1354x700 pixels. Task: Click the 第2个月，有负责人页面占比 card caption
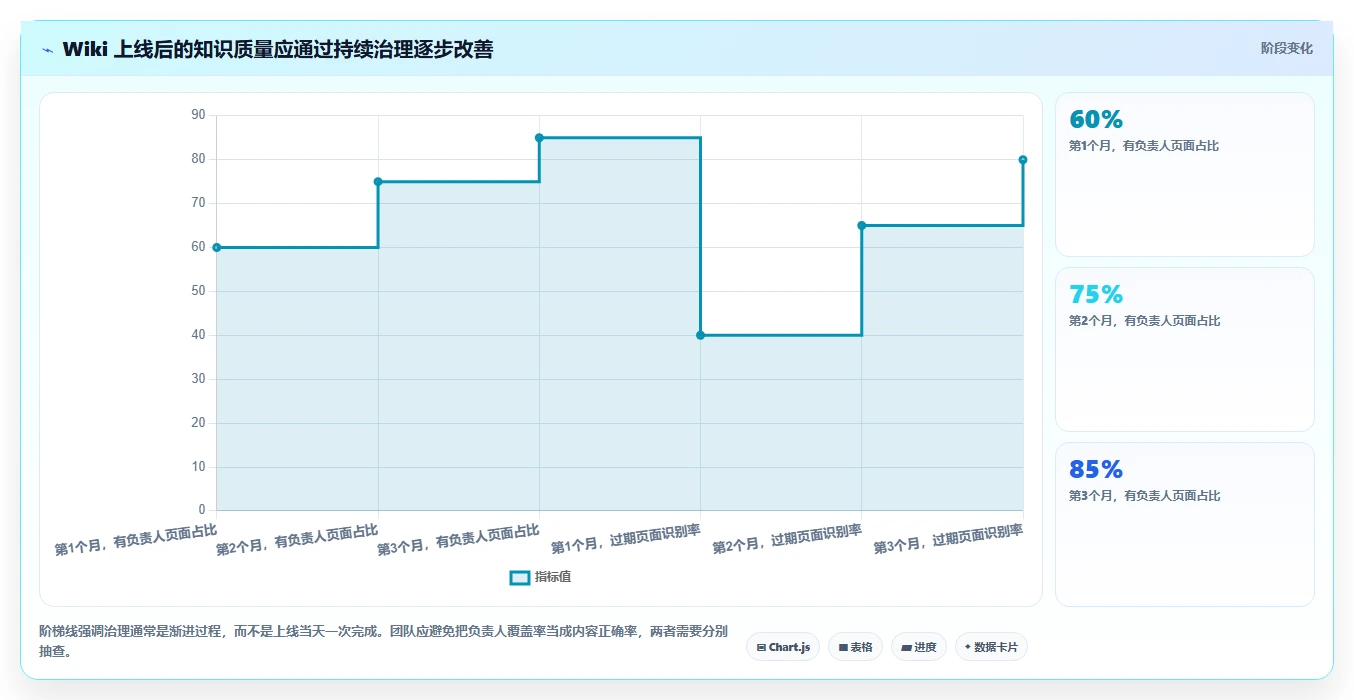tap(1144, 321)
